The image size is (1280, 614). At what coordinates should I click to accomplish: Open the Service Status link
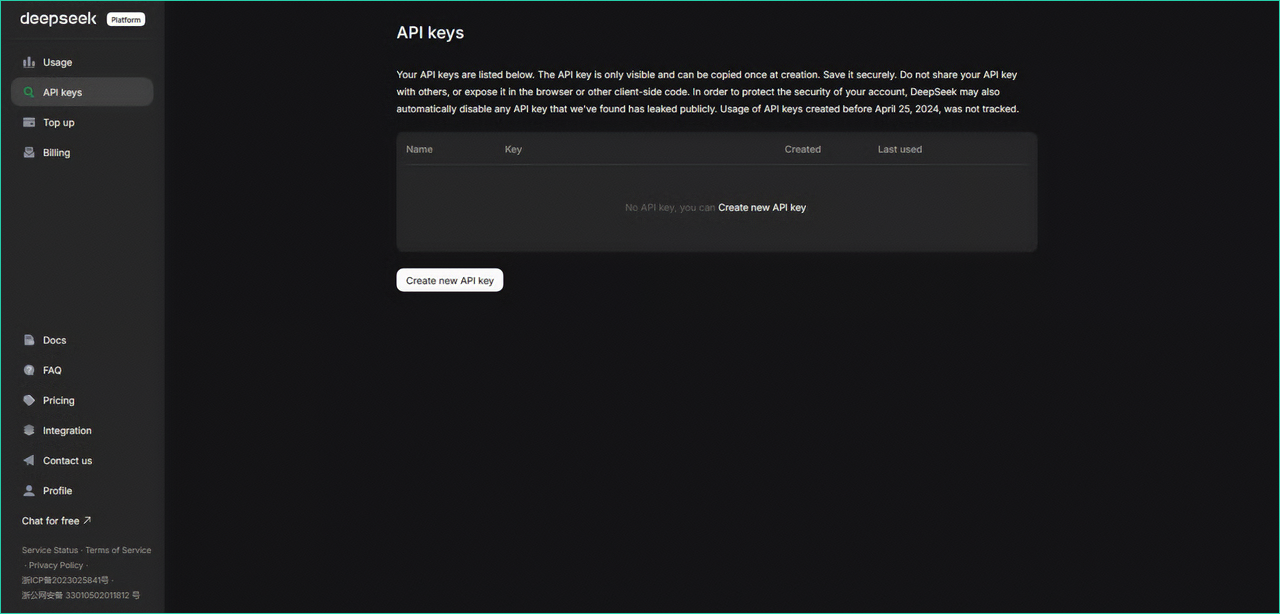(50, 550)
